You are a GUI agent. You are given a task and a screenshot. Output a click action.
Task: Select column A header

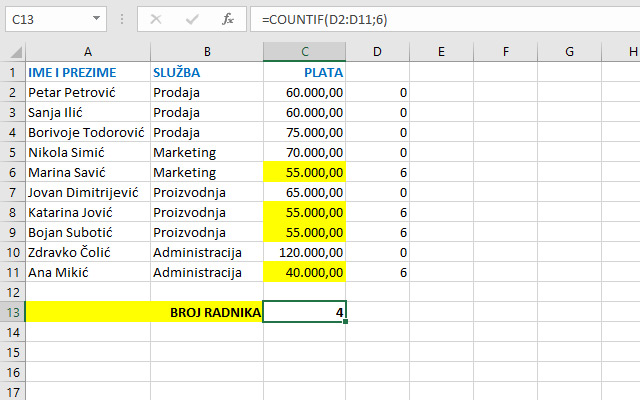pos(87,51)
